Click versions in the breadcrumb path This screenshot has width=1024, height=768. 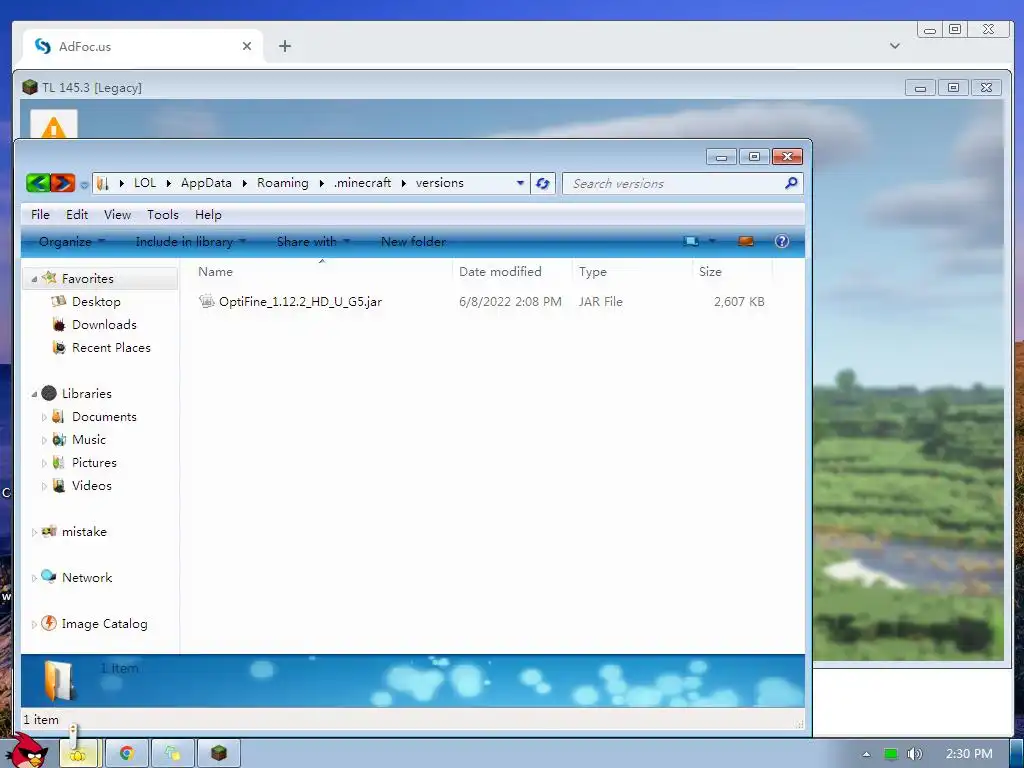(x=440, y=183)
